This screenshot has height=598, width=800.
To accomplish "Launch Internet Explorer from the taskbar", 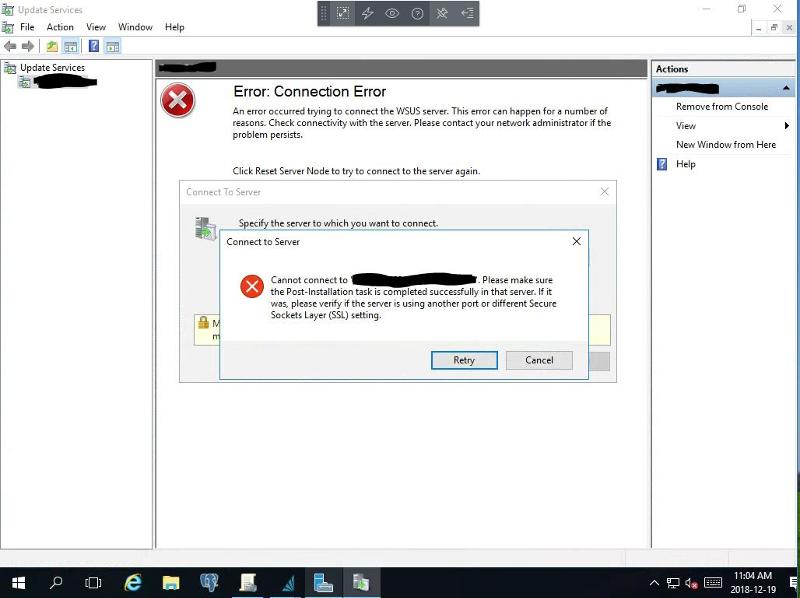I will click(x=133, y=583).
